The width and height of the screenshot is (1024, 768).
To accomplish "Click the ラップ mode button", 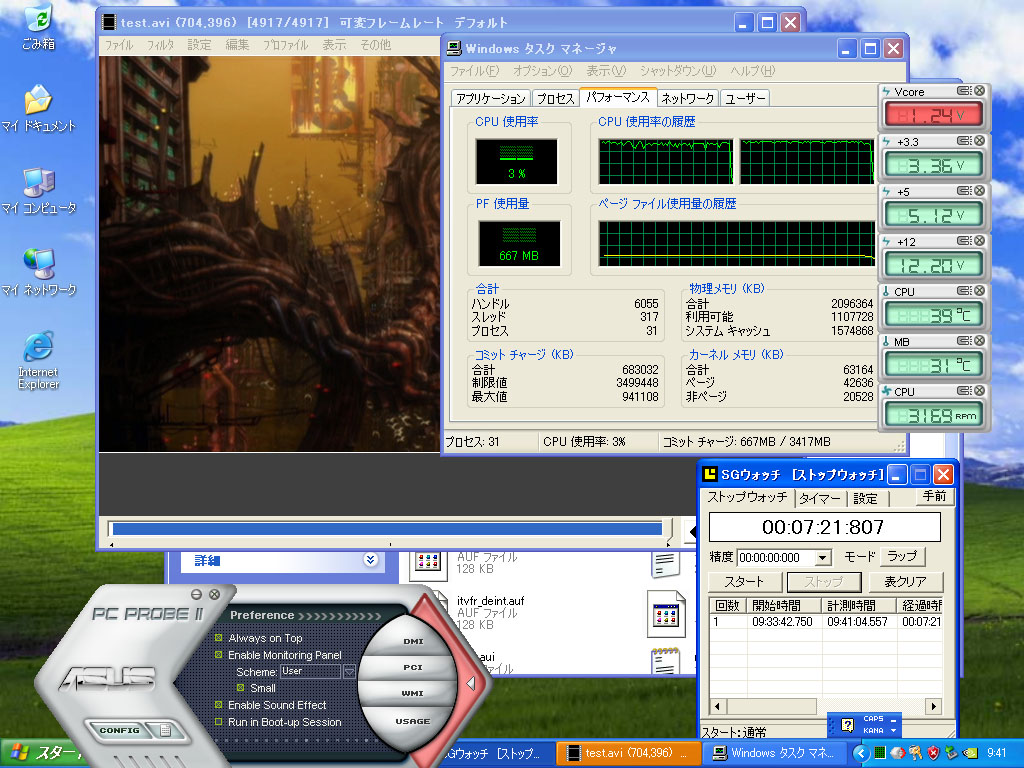I will (902, 556).
